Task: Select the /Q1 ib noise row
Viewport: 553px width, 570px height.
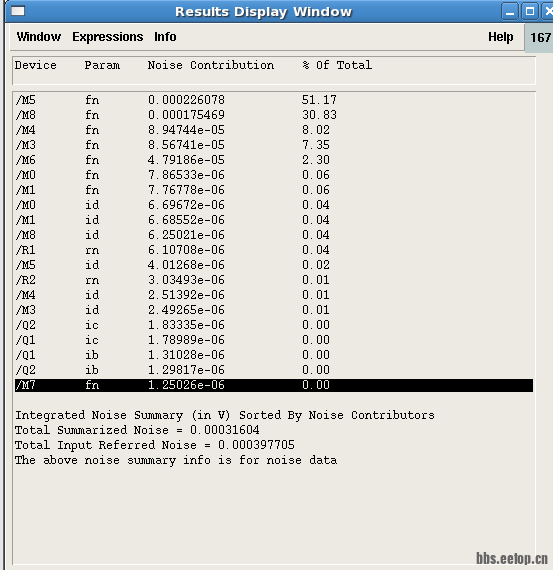Action: [274, 355]
